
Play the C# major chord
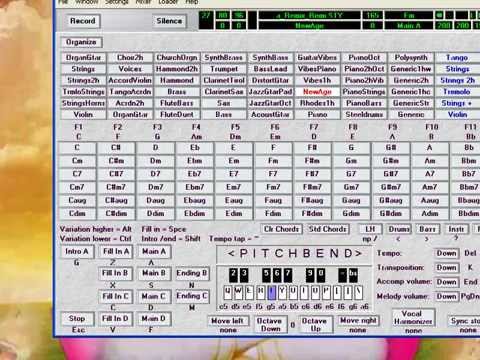pyautogui.click(x=116, y=147)
